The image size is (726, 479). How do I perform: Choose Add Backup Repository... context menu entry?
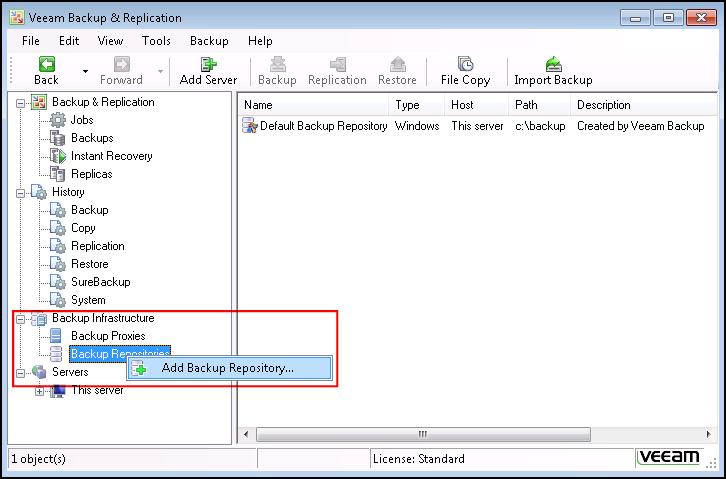click(x=230, y=368)
